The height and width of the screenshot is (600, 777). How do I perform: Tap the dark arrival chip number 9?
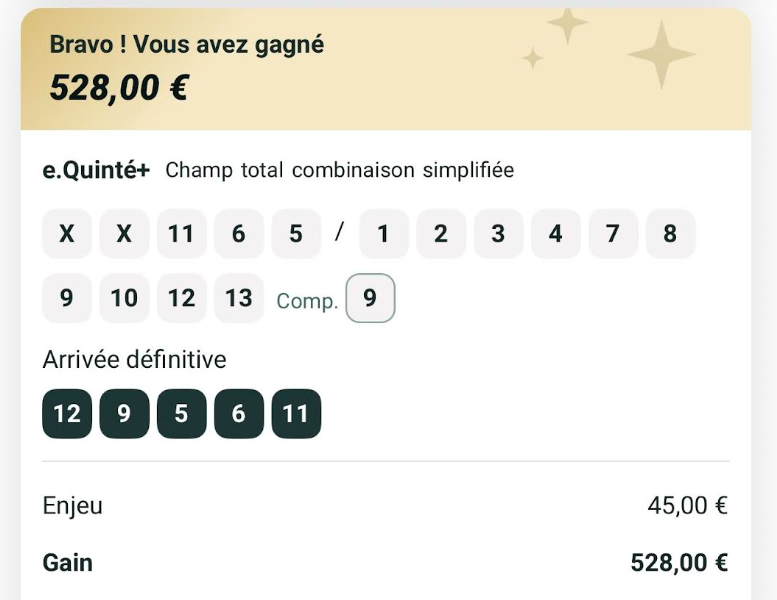pyautogui.click(x=124, y=413)
